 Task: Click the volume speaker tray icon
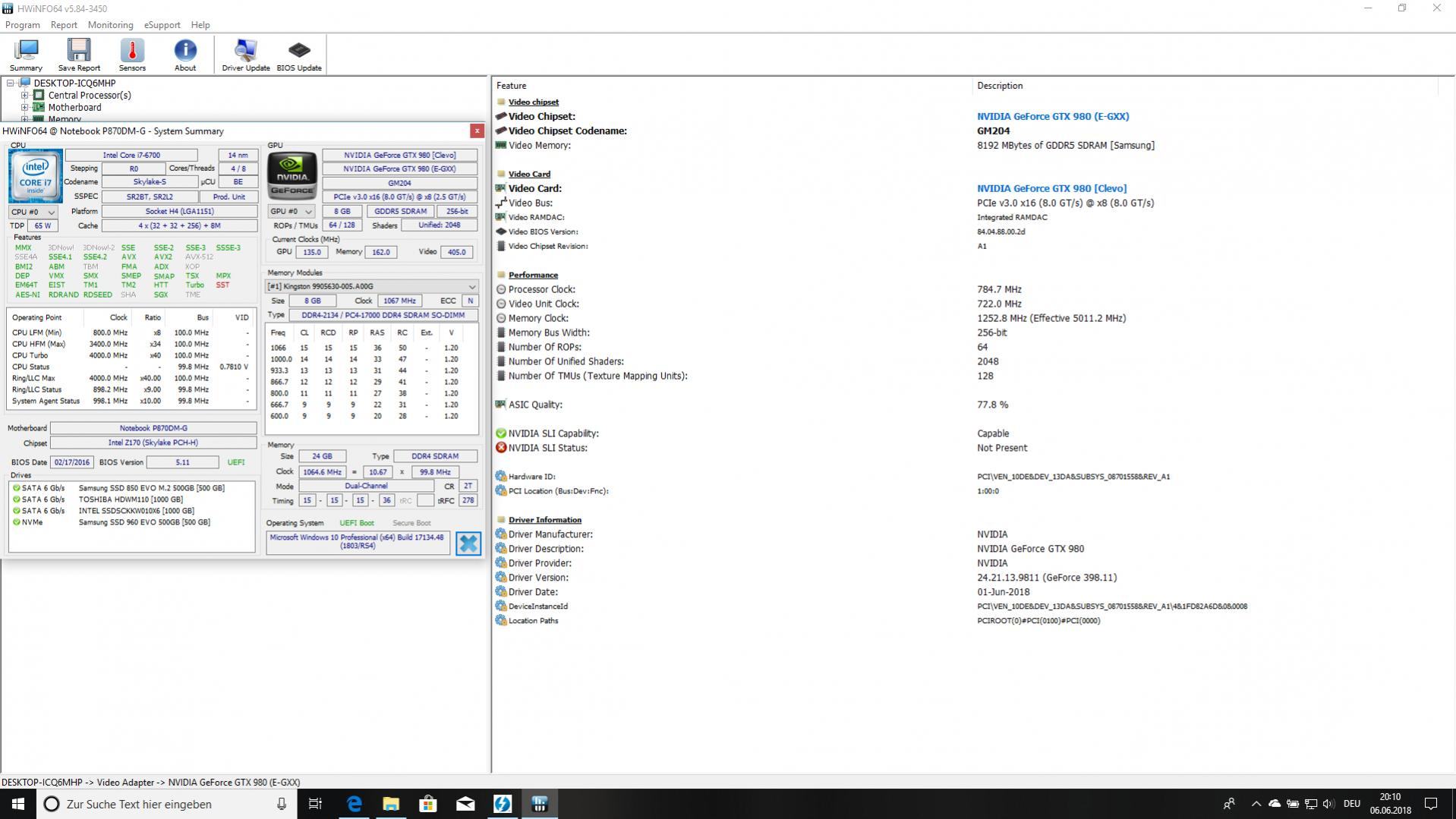[x=1328, y=804]
